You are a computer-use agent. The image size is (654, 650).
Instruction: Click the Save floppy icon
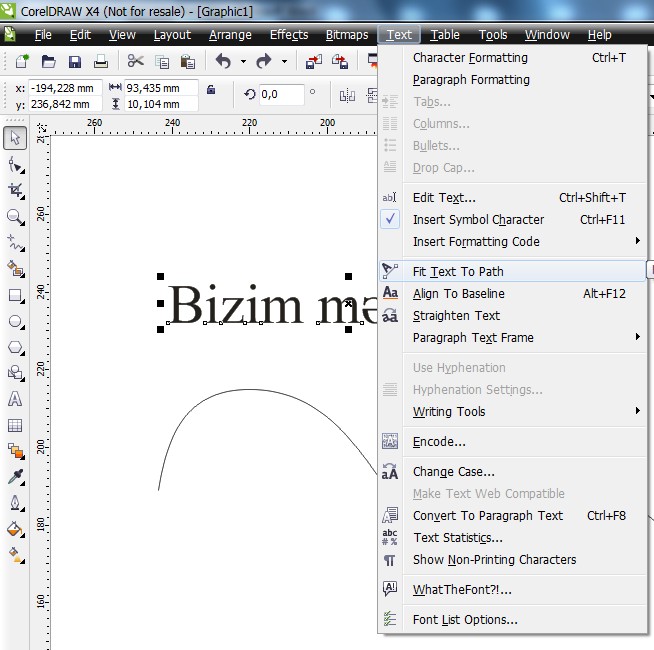(75, 61)
